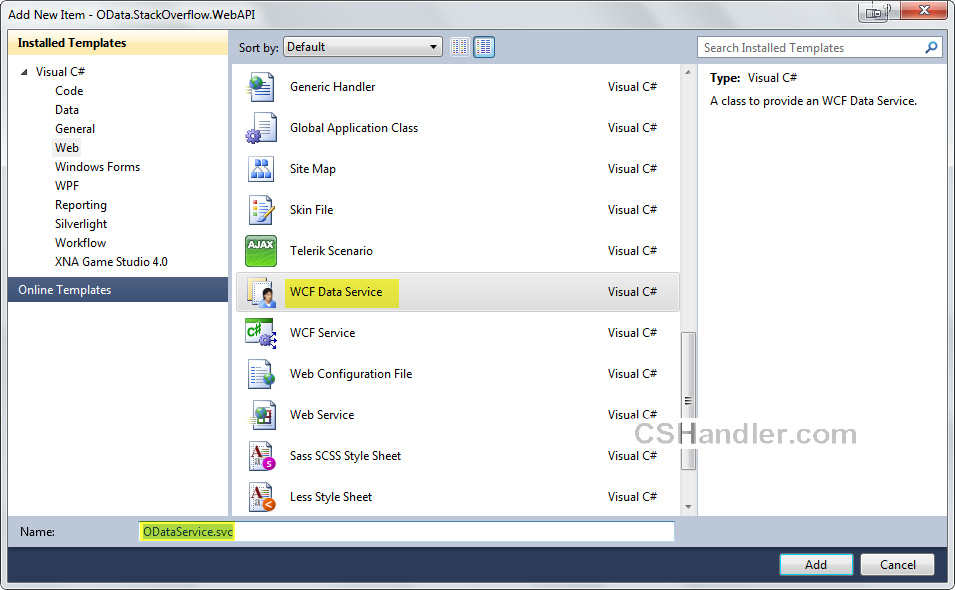
Task: Select the Web Service label
Action: coord(322,415)
